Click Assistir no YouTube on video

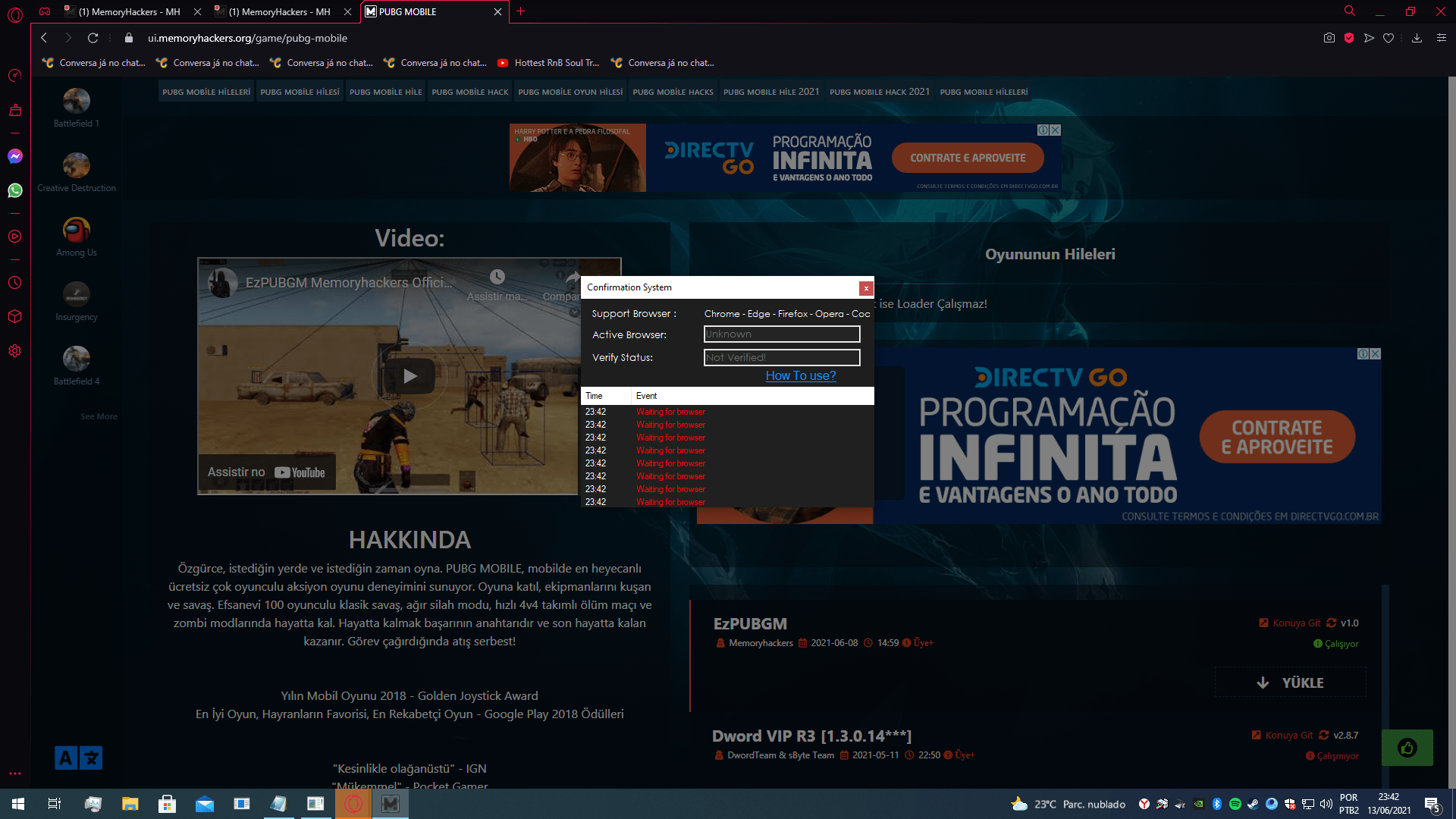266,472
